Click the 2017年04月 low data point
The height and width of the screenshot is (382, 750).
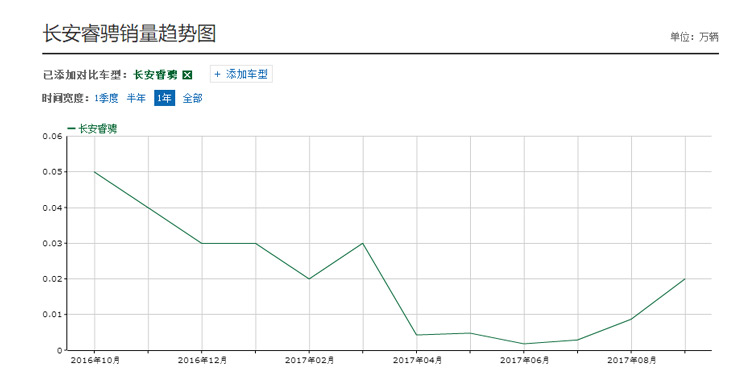coord(417,335)
